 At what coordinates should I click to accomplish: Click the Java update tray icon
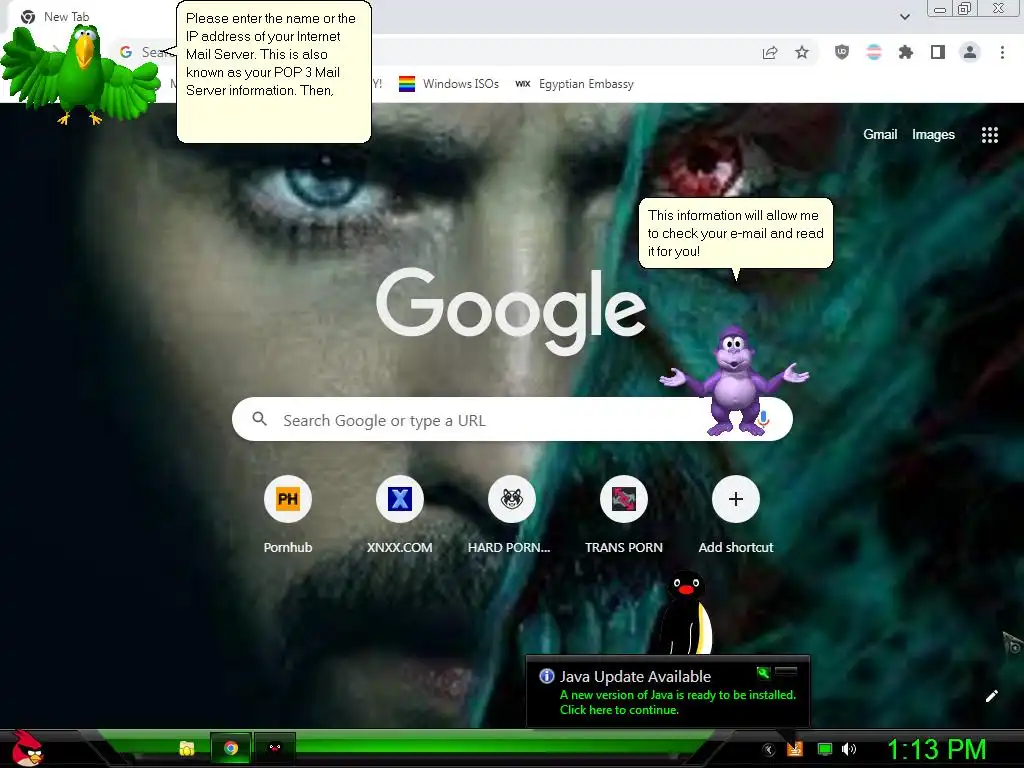click(794, 749)
